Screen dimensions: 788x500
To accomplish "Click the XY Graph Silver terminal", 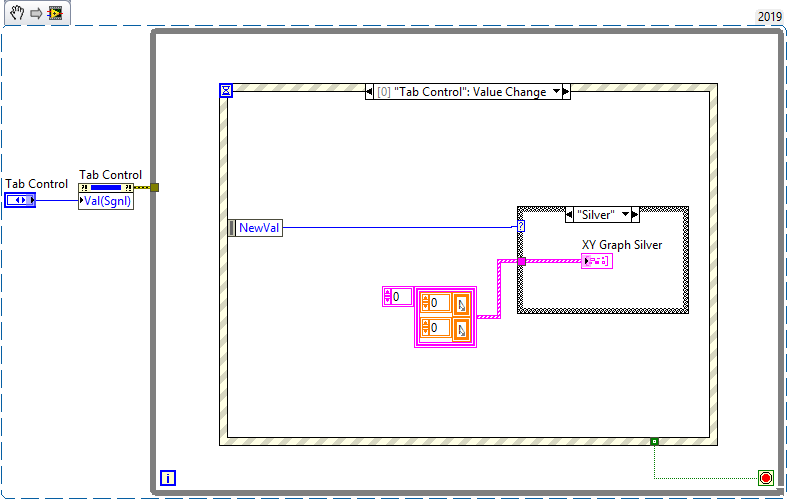I will [597, 261].
